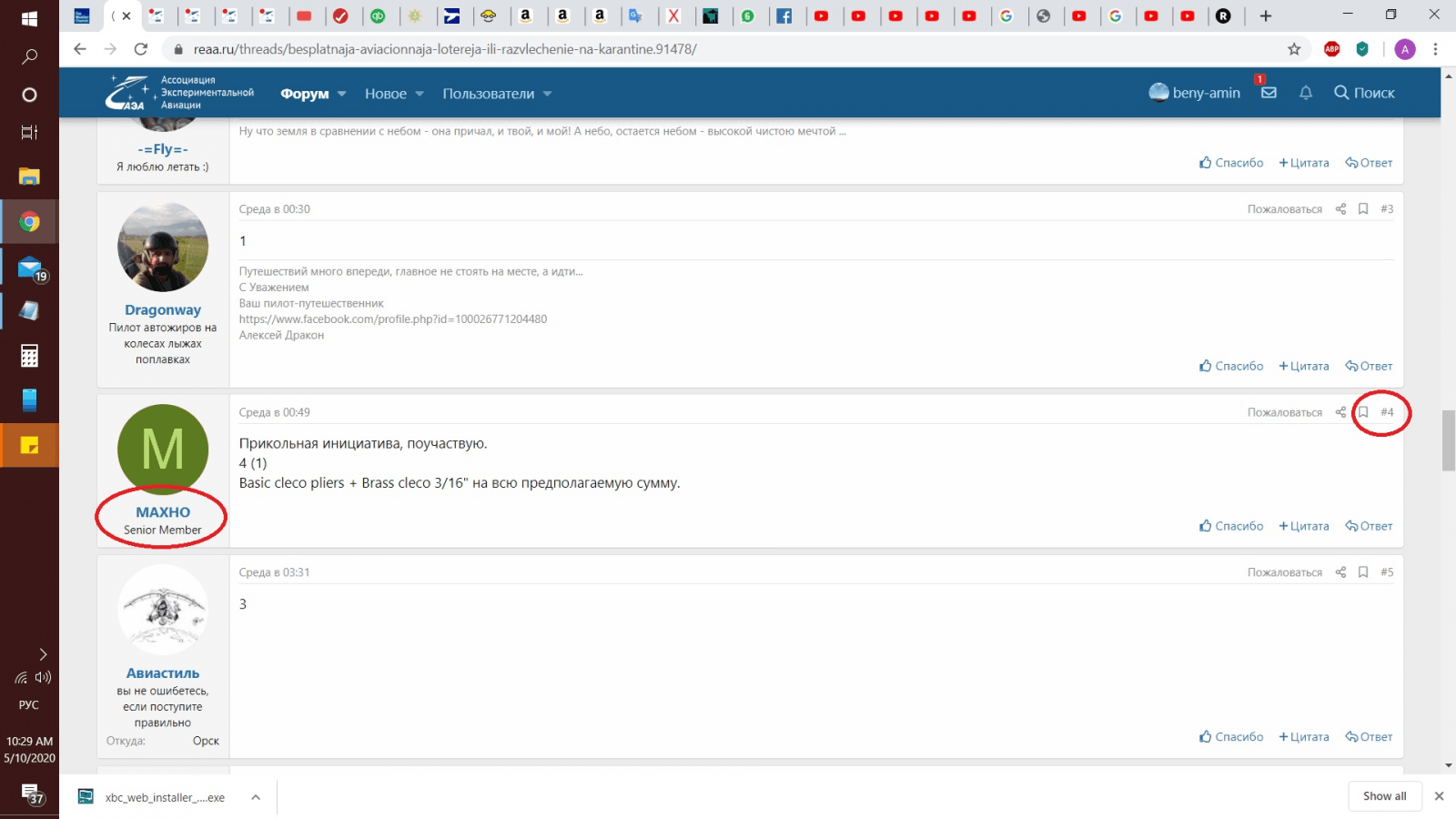The width and height of the screenshot is (1456, 819).
Task: Open Chrome three-dot menu
Action: tap(1435, 49)
